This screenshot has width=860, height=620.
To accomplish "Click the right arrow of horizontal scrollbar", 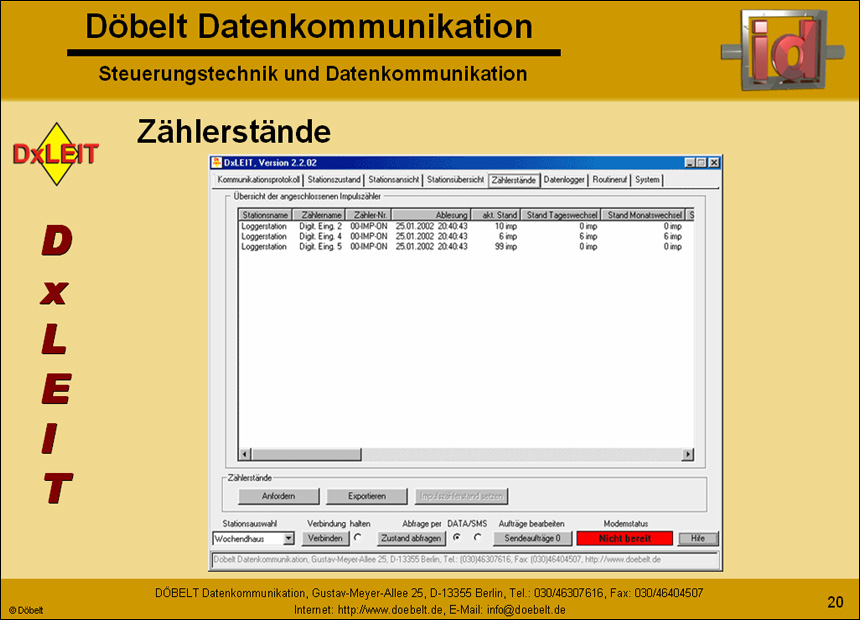I will [687, 454].
